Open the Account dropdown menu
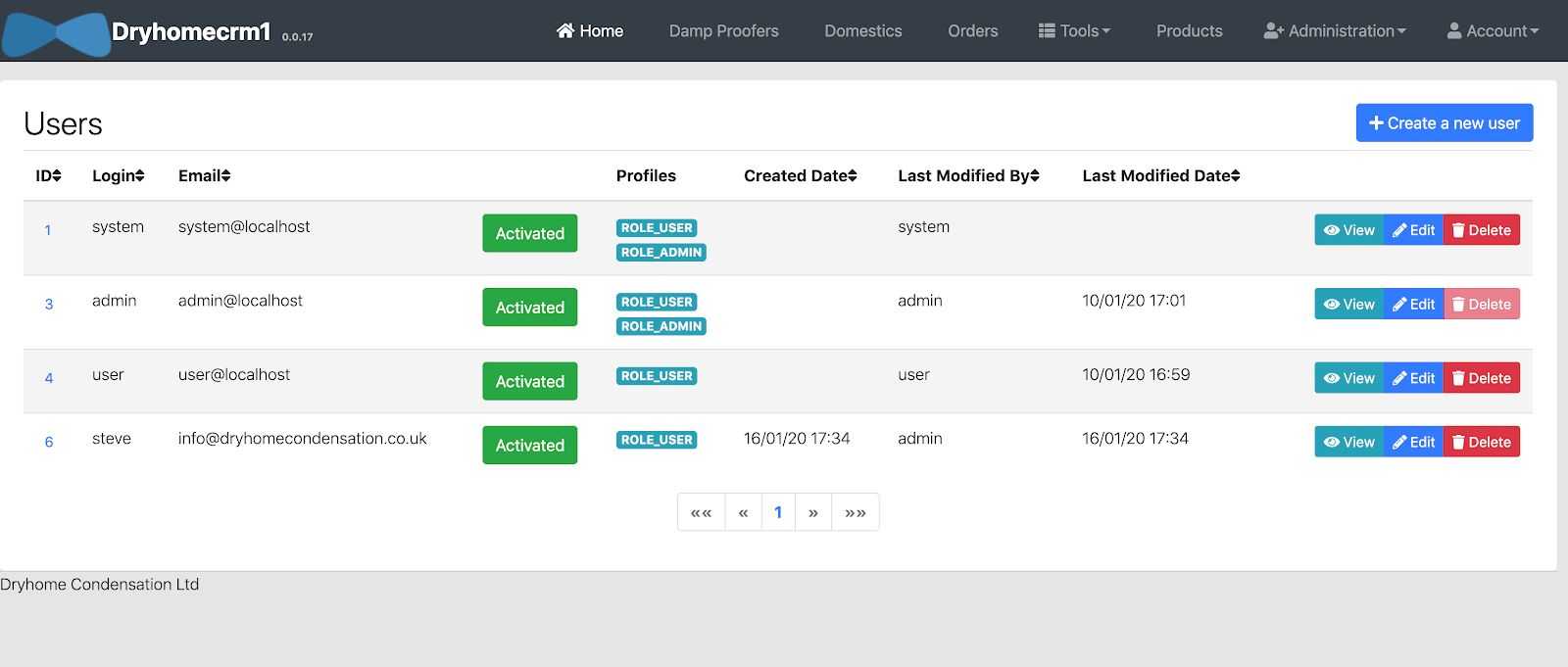 pos(1493,31)
